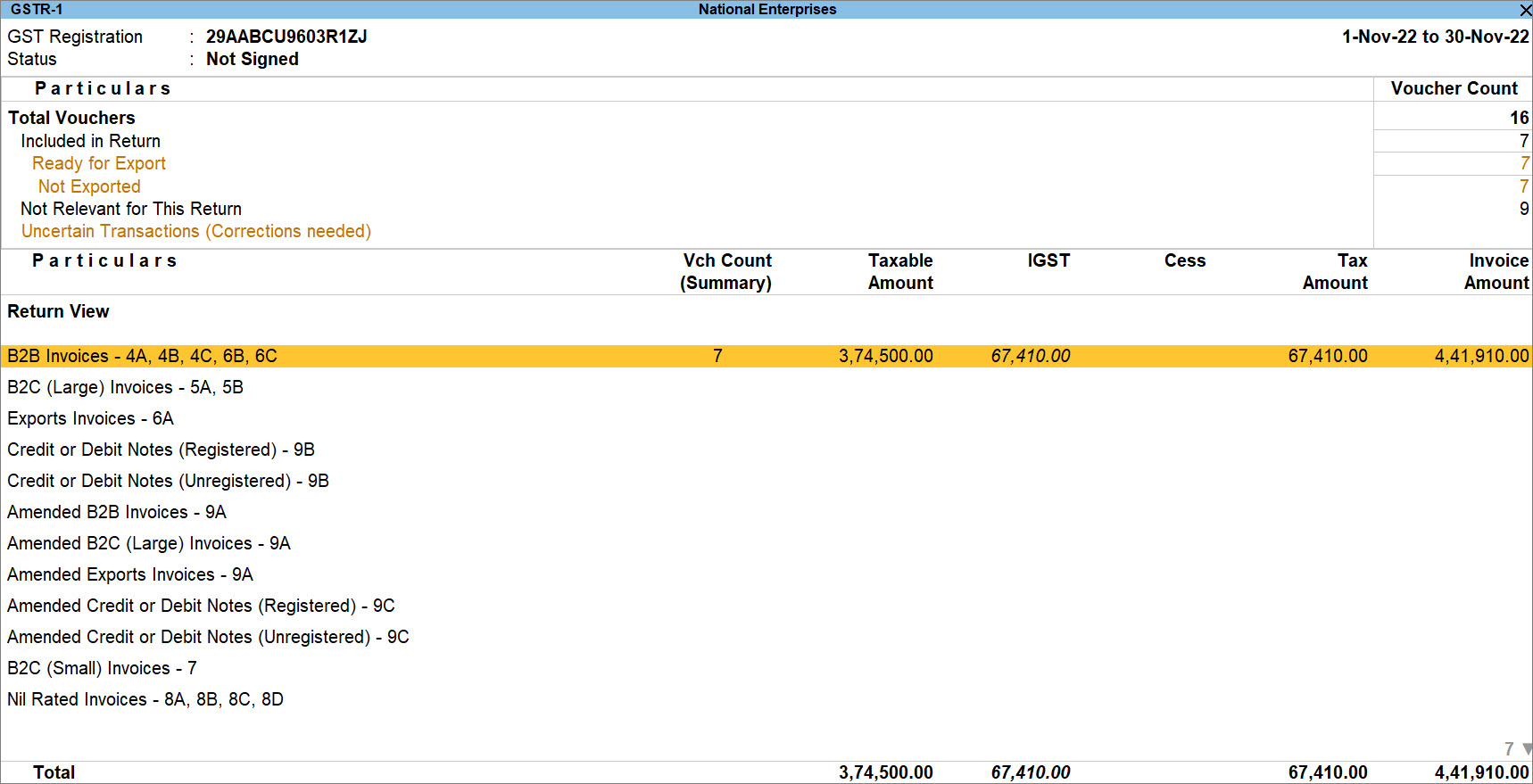This screenshot has width=1533, height=784.
Task: Close the GSTR-1 report window
Action: pos(1525,10)
